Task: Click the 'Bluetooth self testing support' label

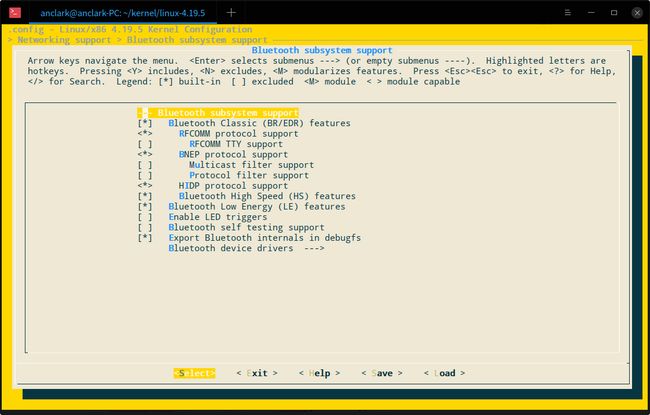Action: pyautogui.click(x=246, y=227)
